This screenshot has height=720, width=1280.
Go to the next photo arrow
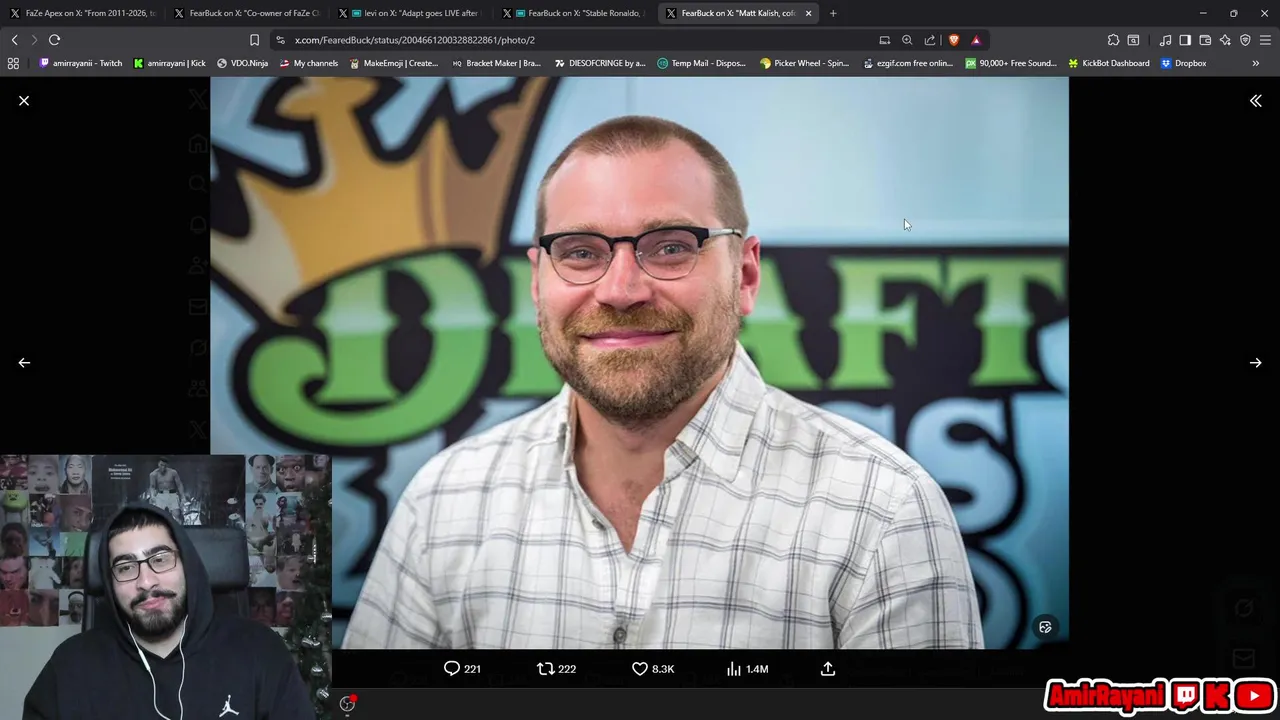pos(1256,363)
